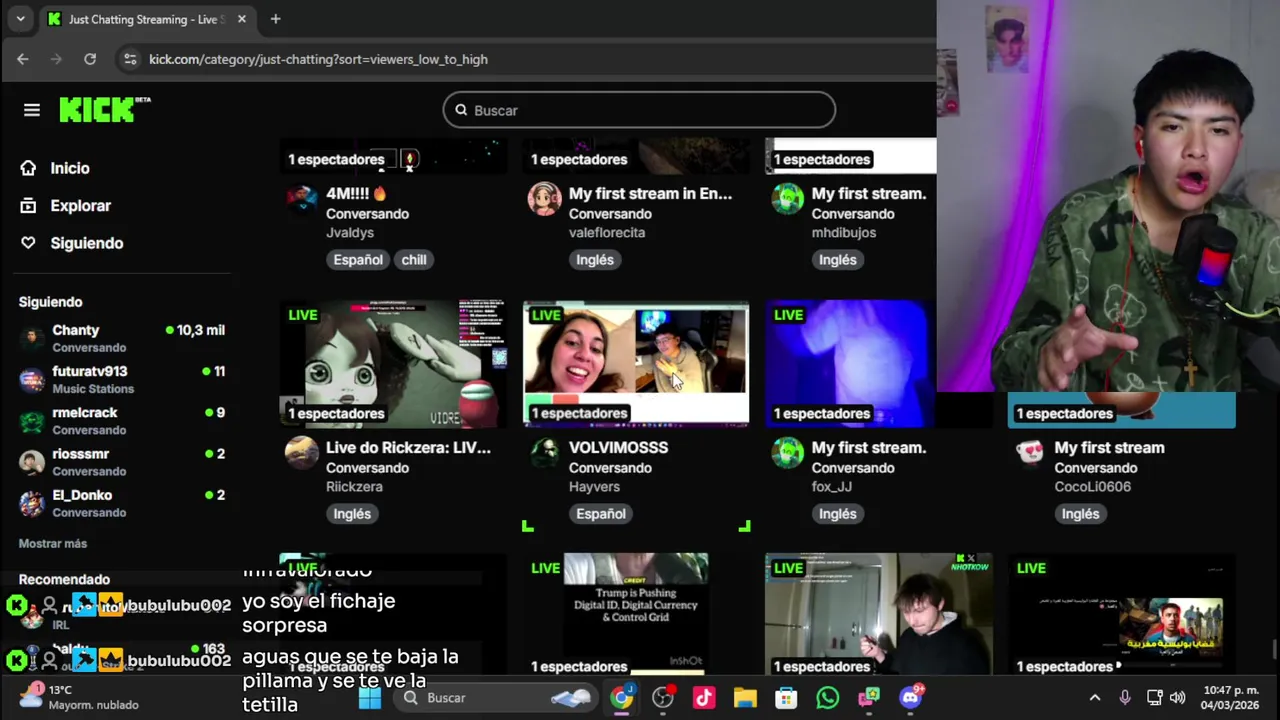Click channel name Hayvers

coord(594,486)
